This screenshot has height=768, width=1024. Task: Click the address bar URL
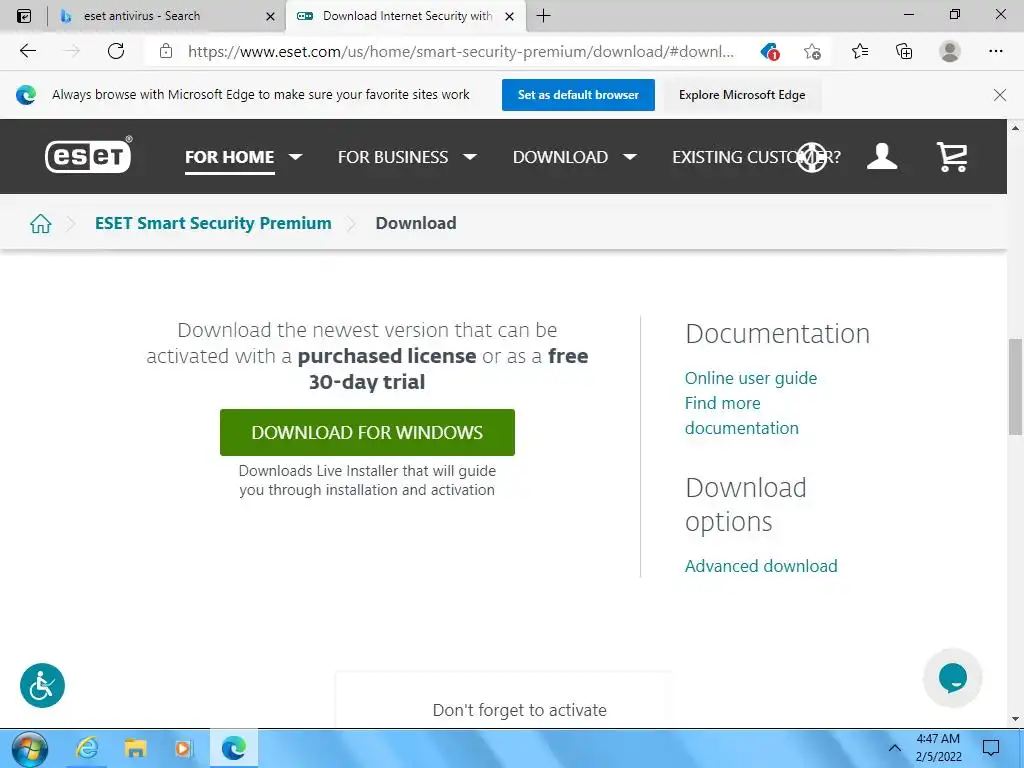(460, 52)
